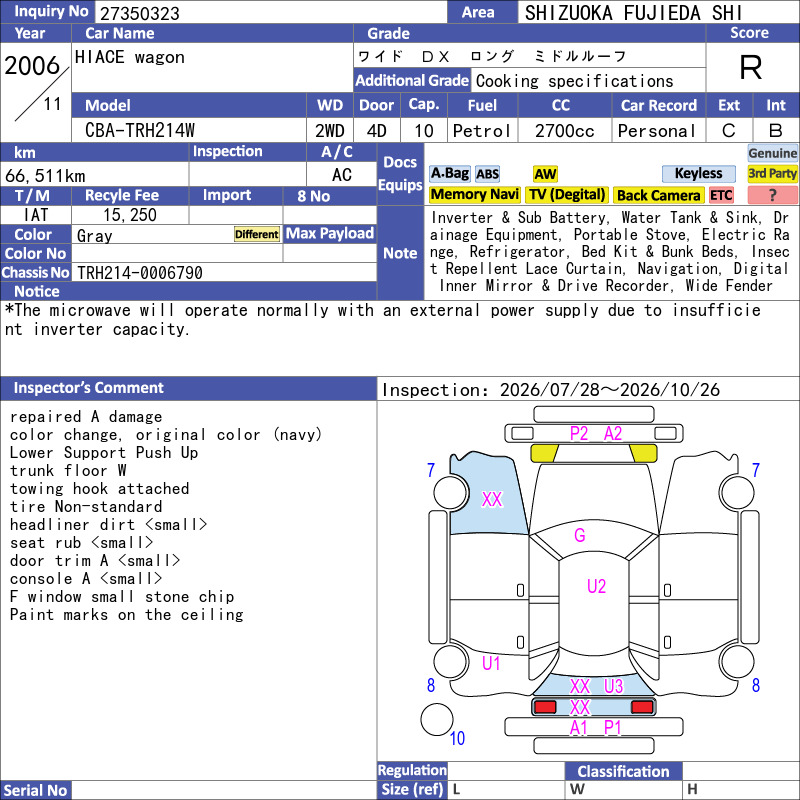Click the TV (Degital) badge
This screenshot has height=800, width=800.
567,194
